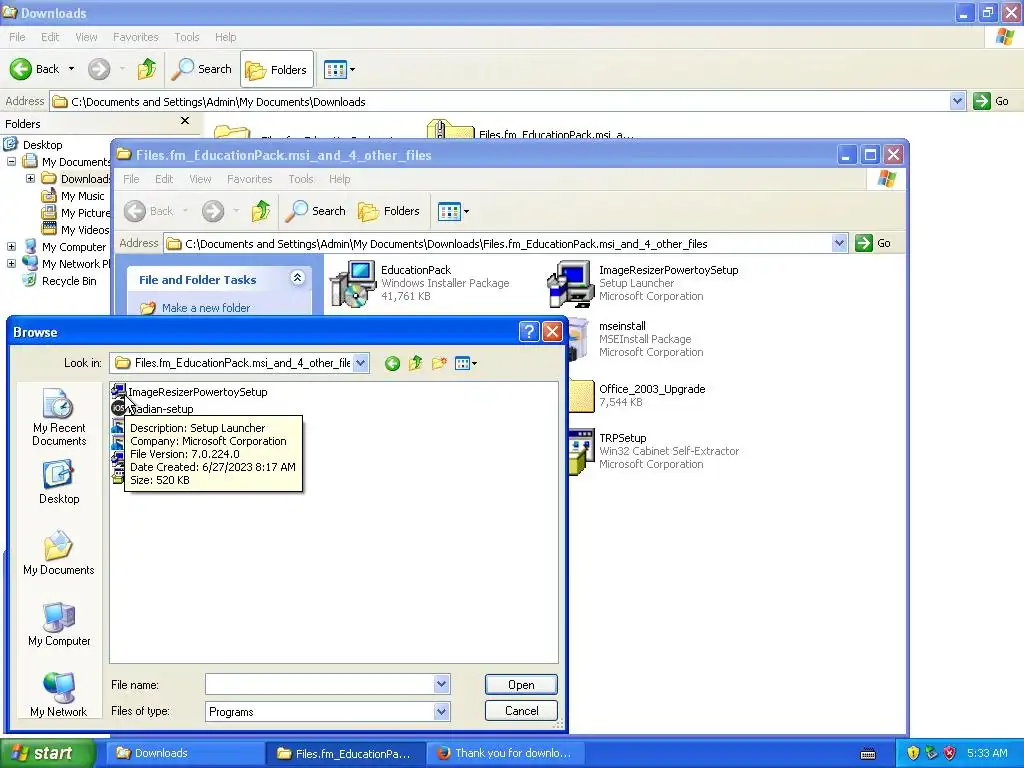
Task: Expand My Network Places tree node
Action: pyautogui.click(x=12, y=264)
